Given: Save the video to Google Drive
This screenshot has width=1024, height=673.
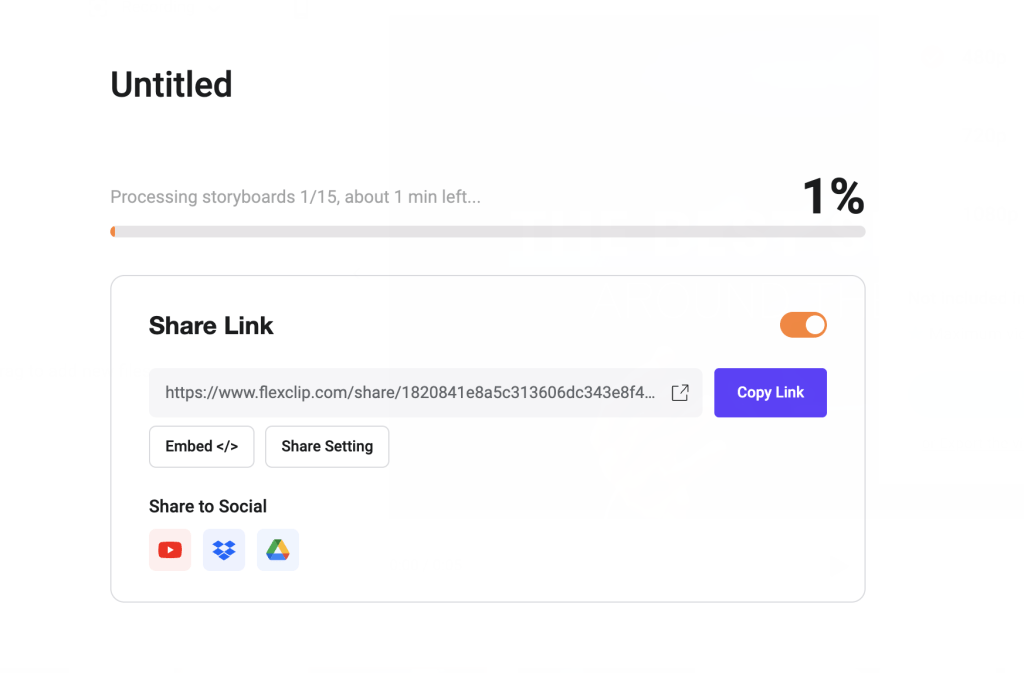Looking at the screenshot, I should coord(278,550).
